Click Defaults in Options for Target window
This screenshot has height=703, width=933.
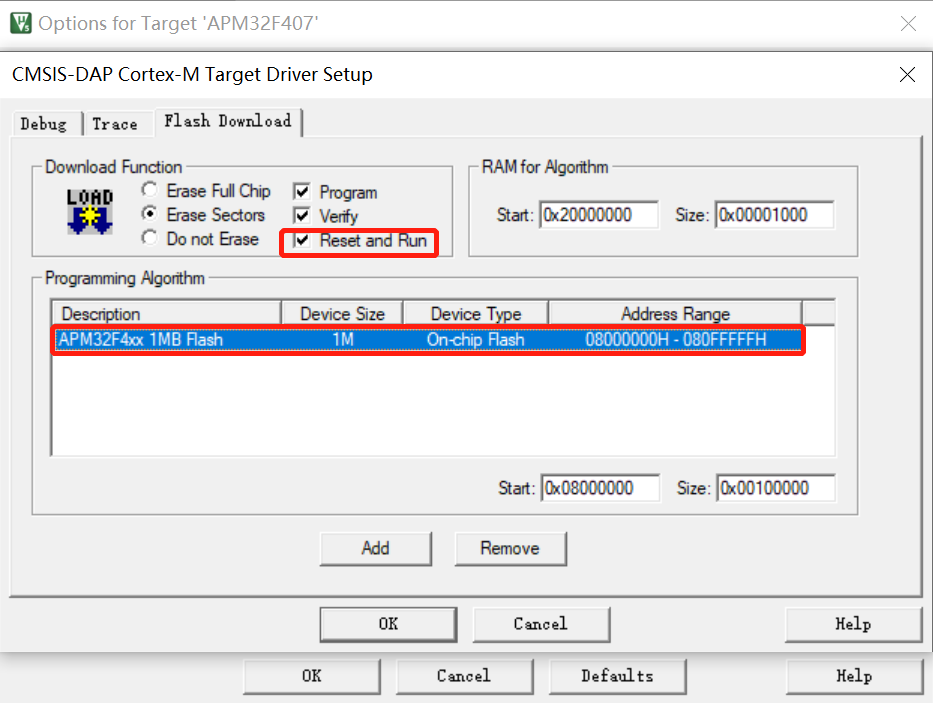pyautogui.click(x=617, y=676)
